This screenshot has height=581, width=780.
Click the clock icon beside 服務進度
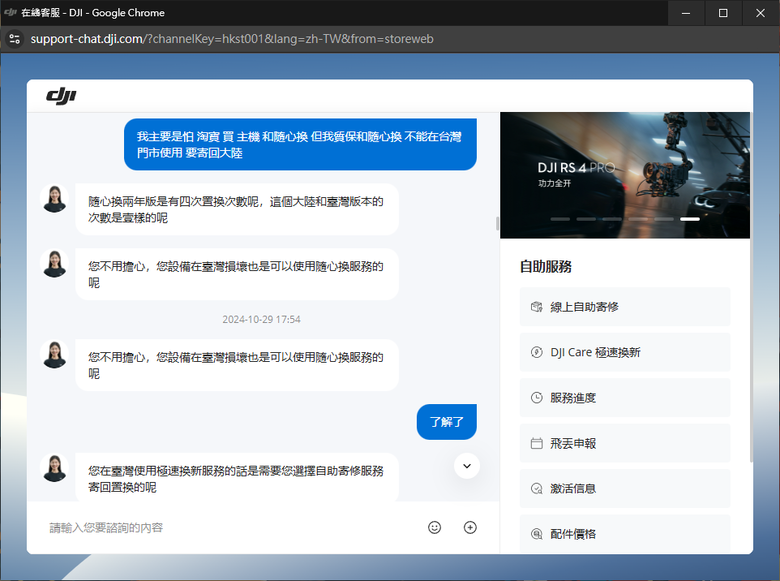536,397
